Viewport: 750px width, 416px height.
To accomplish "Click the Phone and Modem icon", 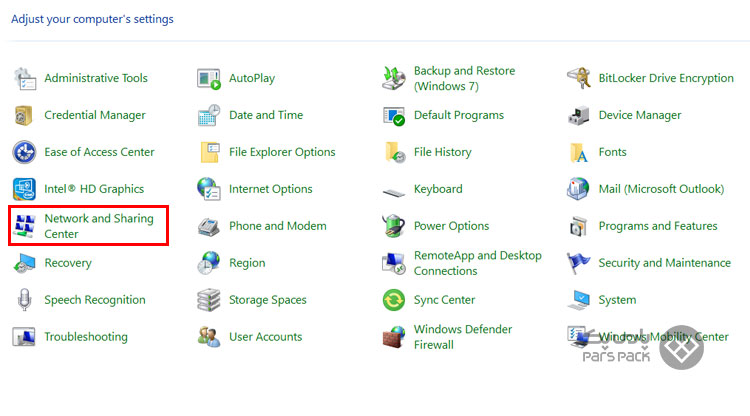I will tap(209, 227).
